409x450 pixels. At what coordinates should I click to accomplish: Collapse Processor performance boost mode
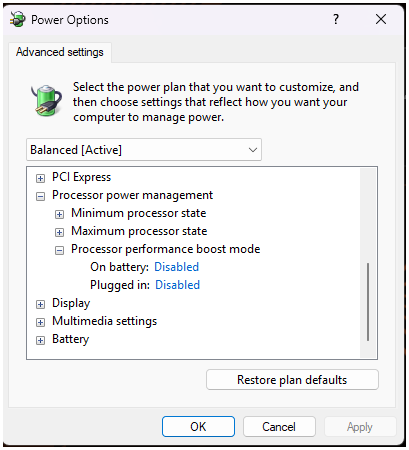click(x=59, y=250)
